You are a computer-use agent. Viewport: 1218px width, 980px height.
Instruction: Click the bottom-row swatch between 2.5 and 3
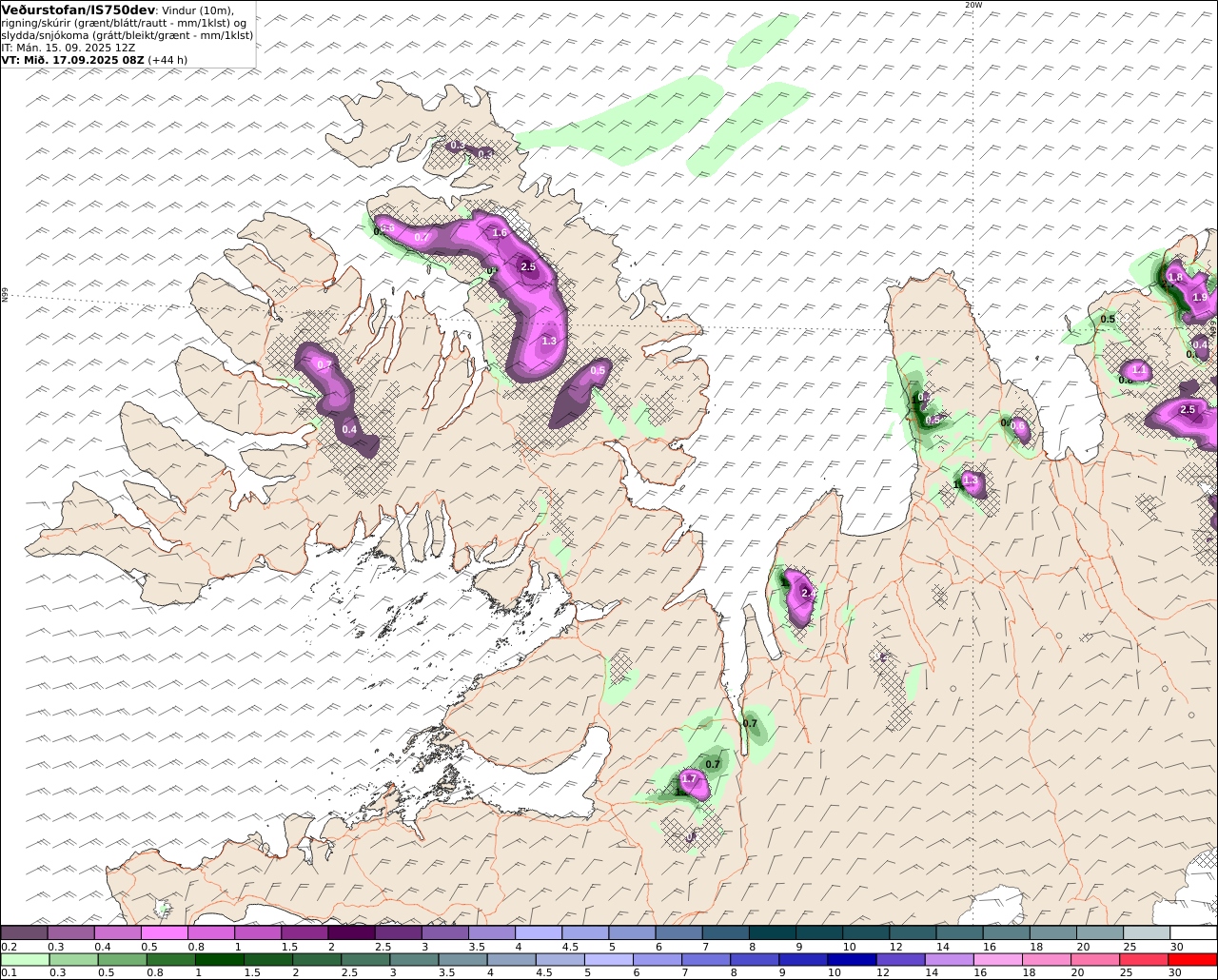click(x=365, y=960)
